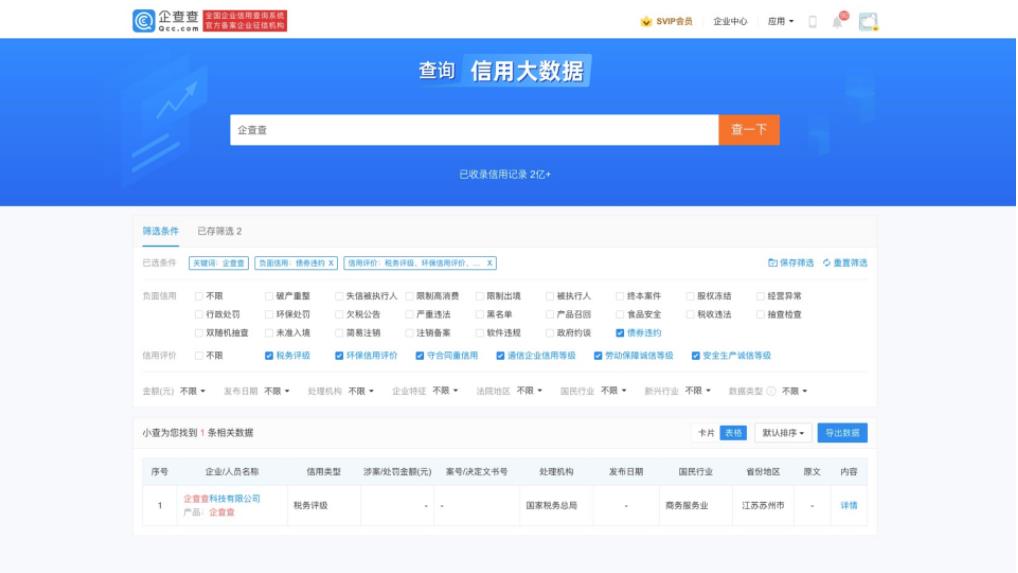Click 保存筛选 link text
The image size is (1018, 573).
(797, 263)
